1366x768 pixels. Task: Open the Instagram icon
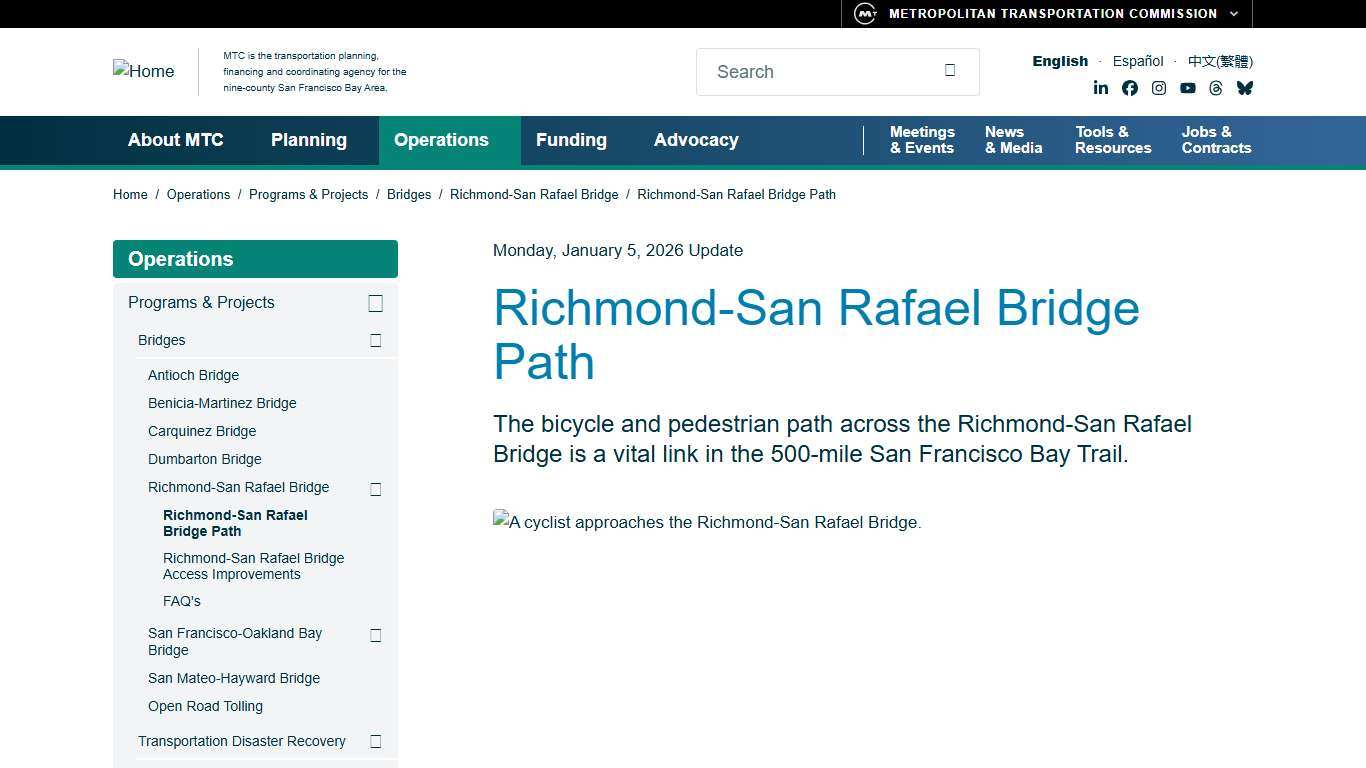pos(1159,88)
